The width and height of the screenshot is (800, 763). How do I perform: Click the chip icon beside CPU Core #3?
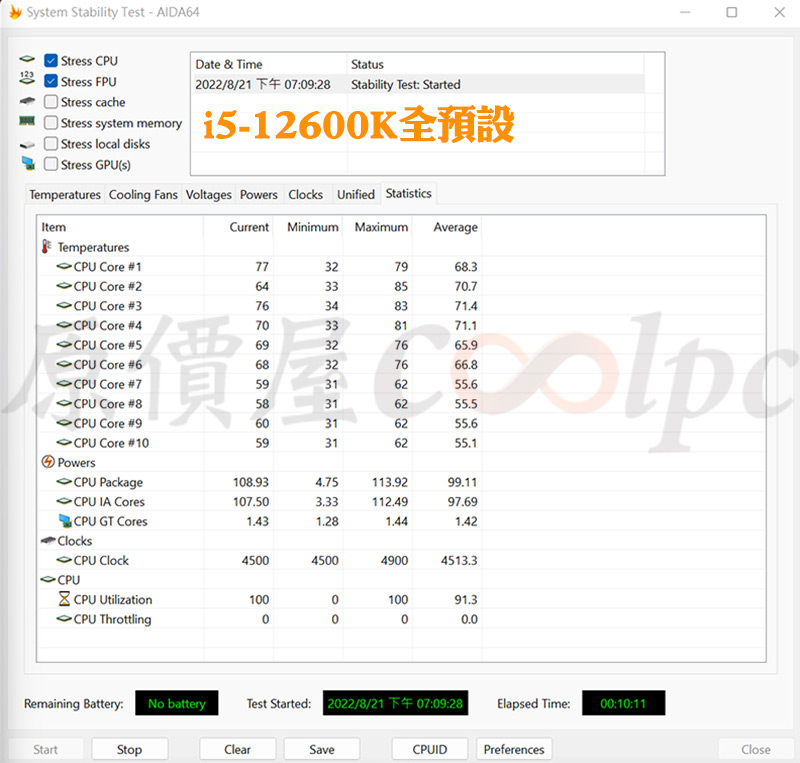[x=64, y=305]
